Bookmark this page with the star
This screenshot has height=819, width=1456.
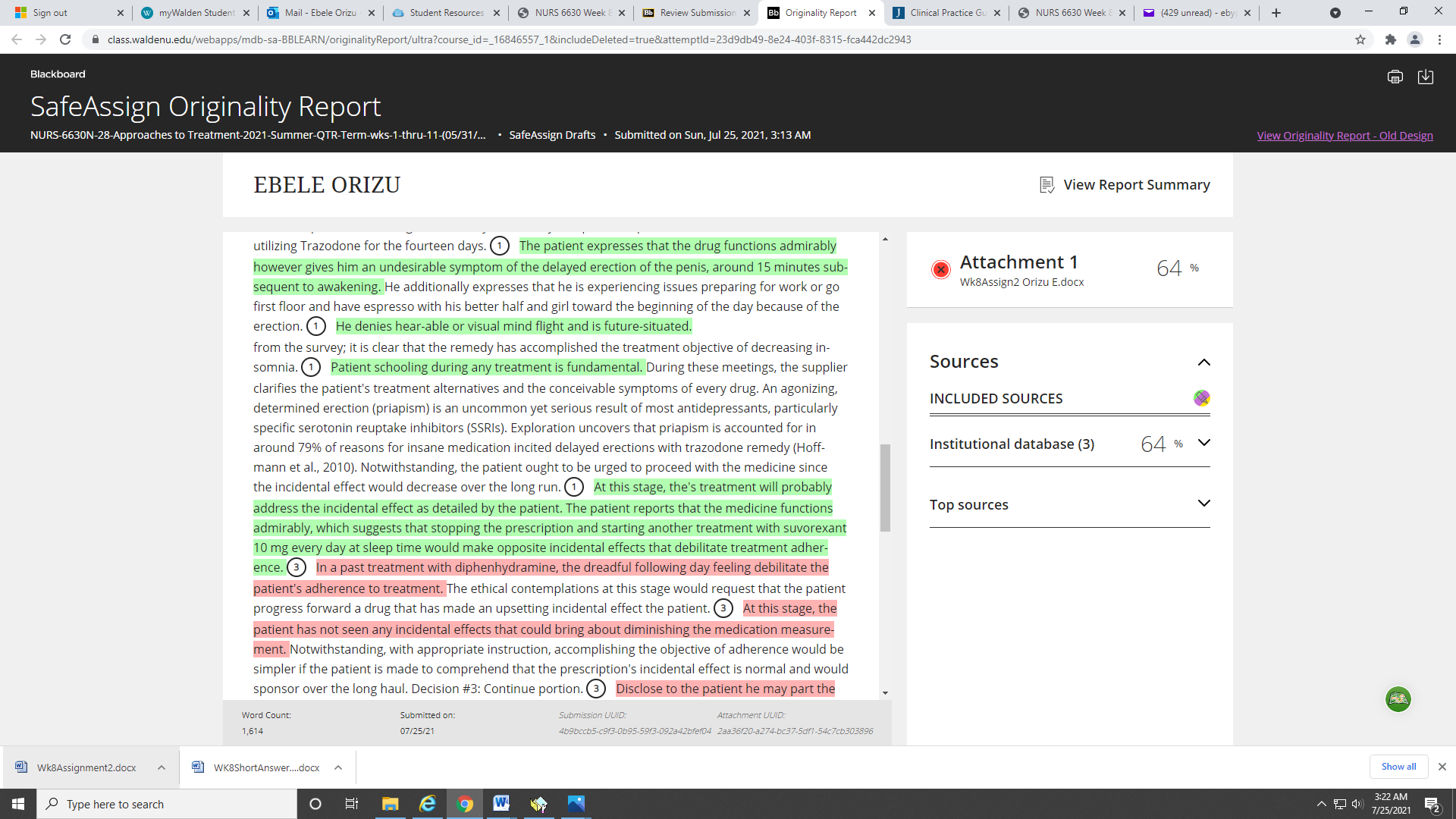(x=1360, y=39)
